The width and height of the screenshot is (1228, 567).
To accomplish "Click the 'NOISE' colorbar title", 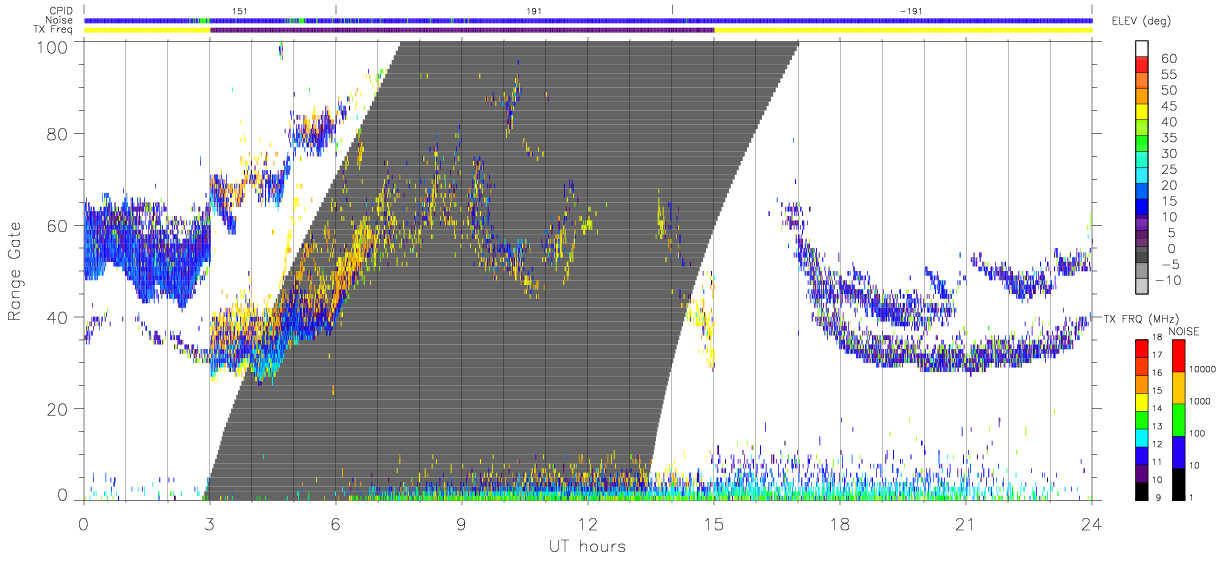I will pyautogui.click(x=1186, y=331).
